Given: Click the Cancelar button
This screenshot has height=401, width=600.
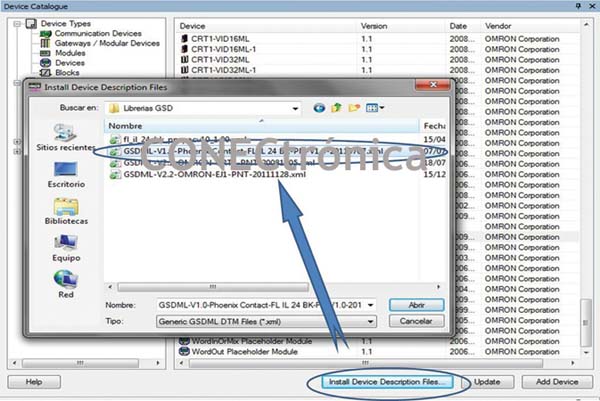Looking at the screenshot, I should (x=416, y=322).
